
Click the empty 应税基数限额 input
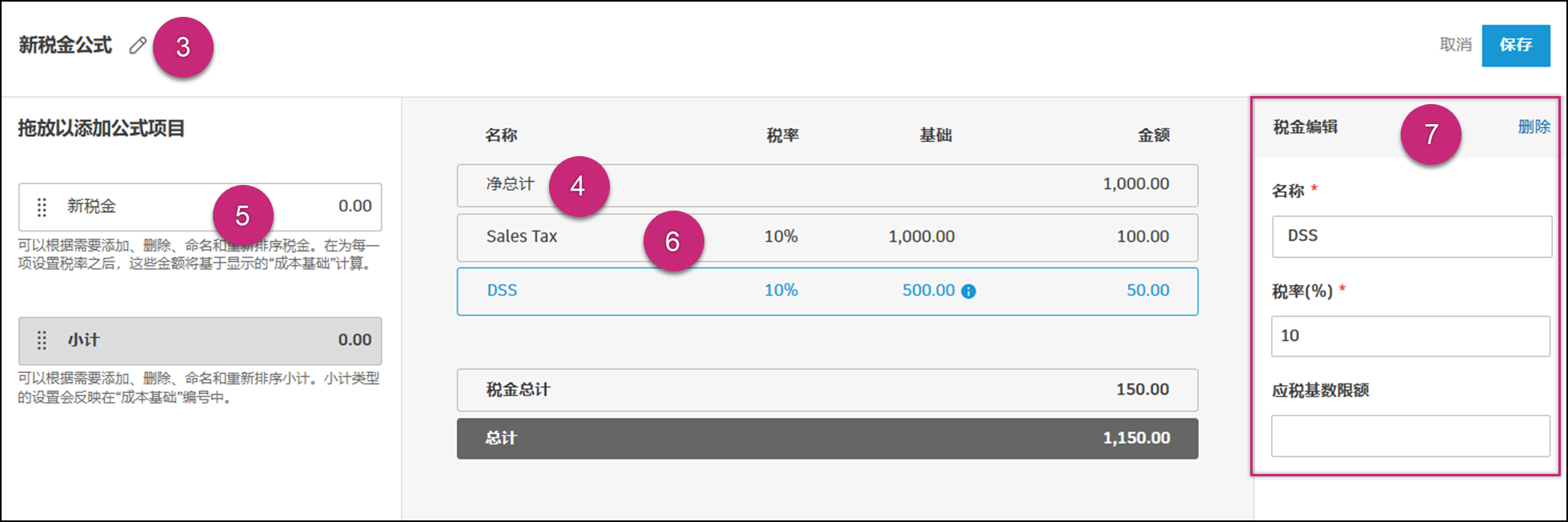click(x=1410, y=436)
